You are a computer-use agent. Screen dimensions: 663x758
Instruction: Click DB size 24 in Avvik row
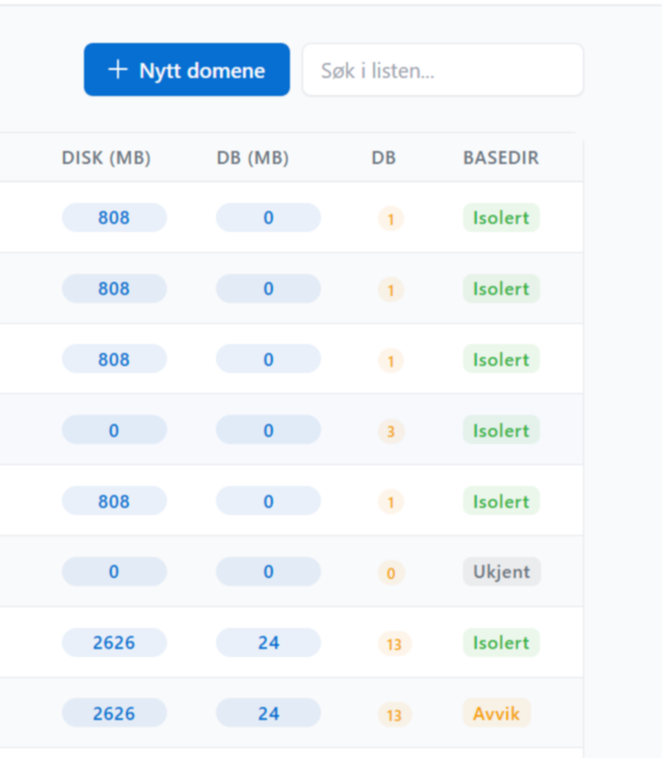pos(268,713)
